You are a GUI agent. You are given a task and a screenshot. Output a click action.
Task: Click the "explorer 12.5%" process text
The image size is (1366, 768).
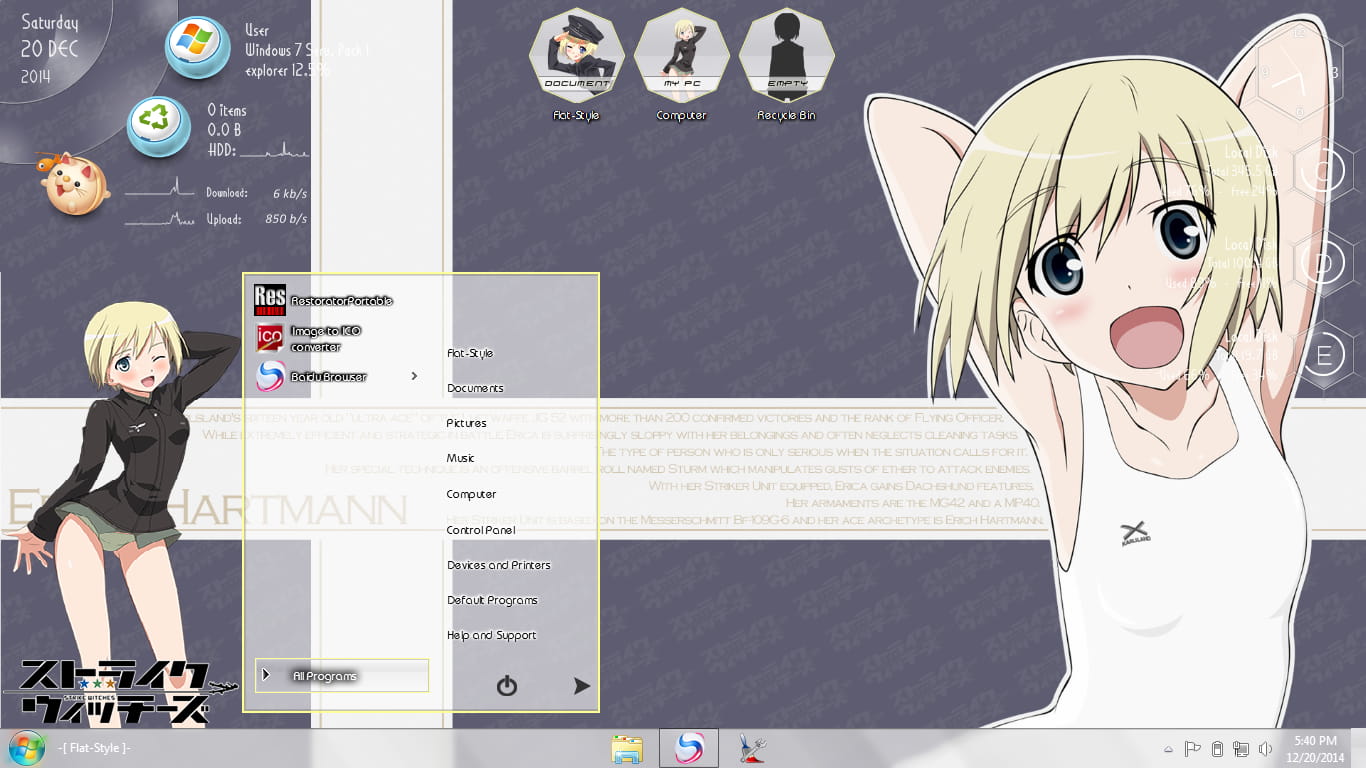288,71
